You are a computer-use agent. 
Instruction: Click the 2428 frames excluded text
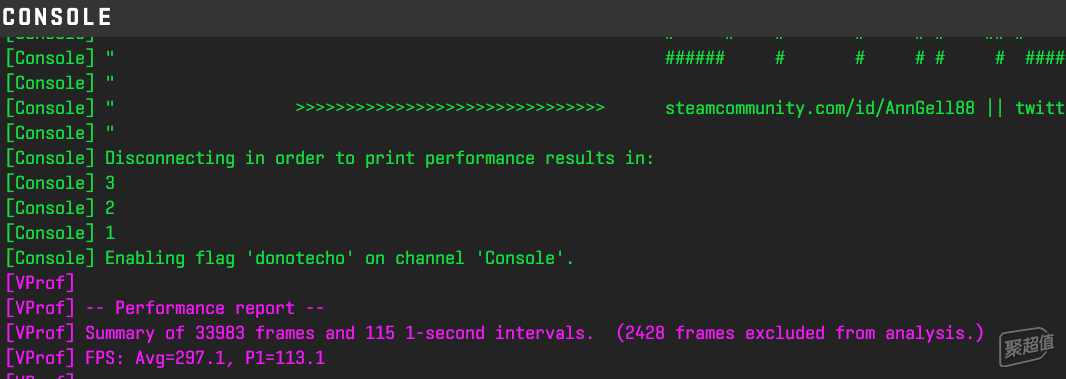tap(800, 333)
